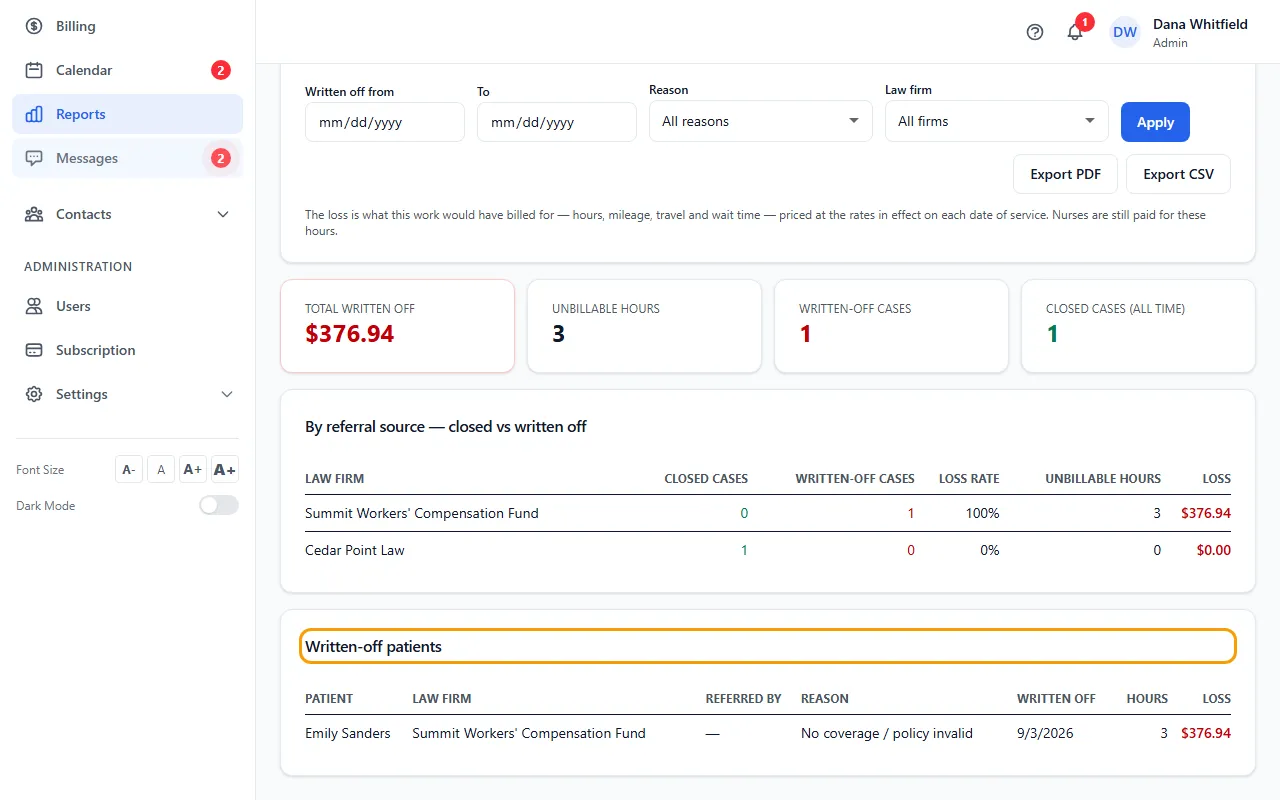The width and height of the screenshot is (1280, 800).
Task: Click the Total Written Off $376.94 card
Action: [398, 326]
